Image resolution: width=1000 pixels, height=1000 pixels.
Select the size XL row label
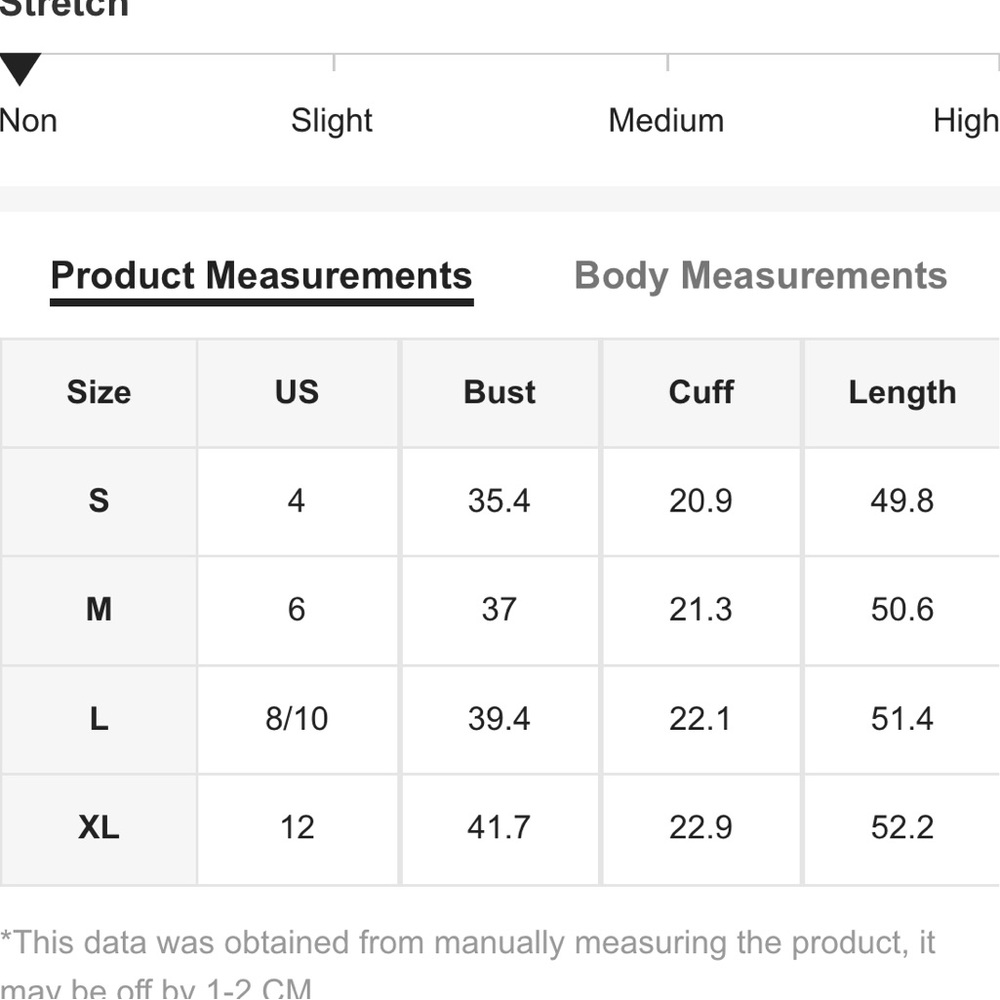[x=99, y=827]
